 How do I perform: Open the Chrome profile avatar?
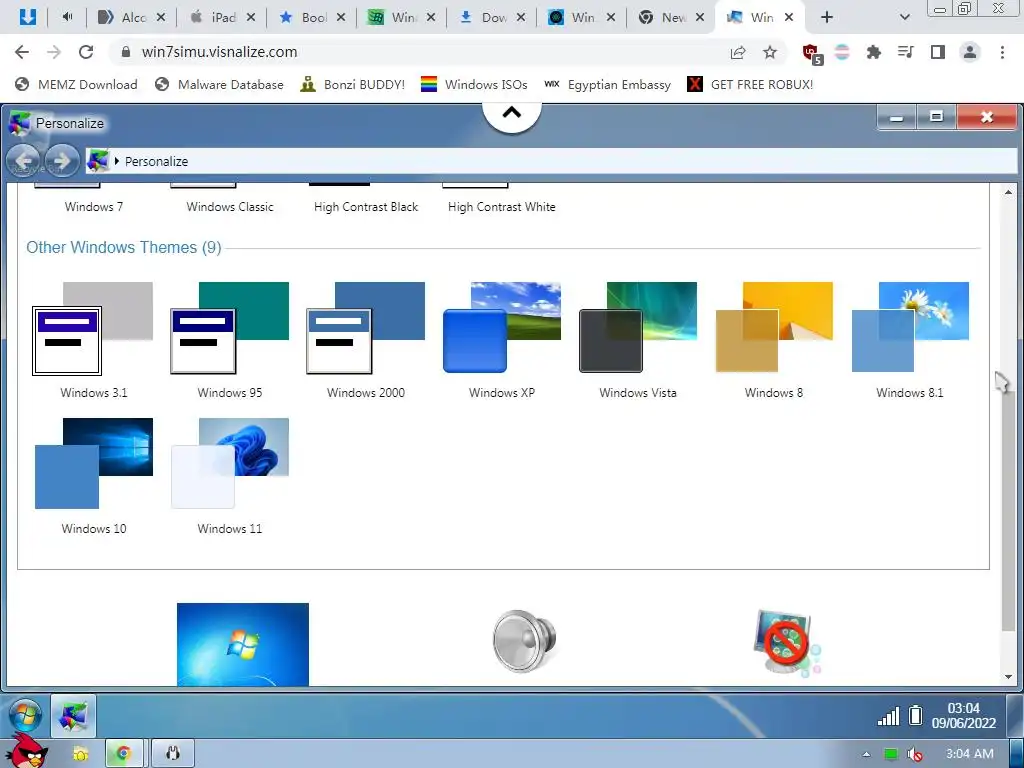coord(970,52)
